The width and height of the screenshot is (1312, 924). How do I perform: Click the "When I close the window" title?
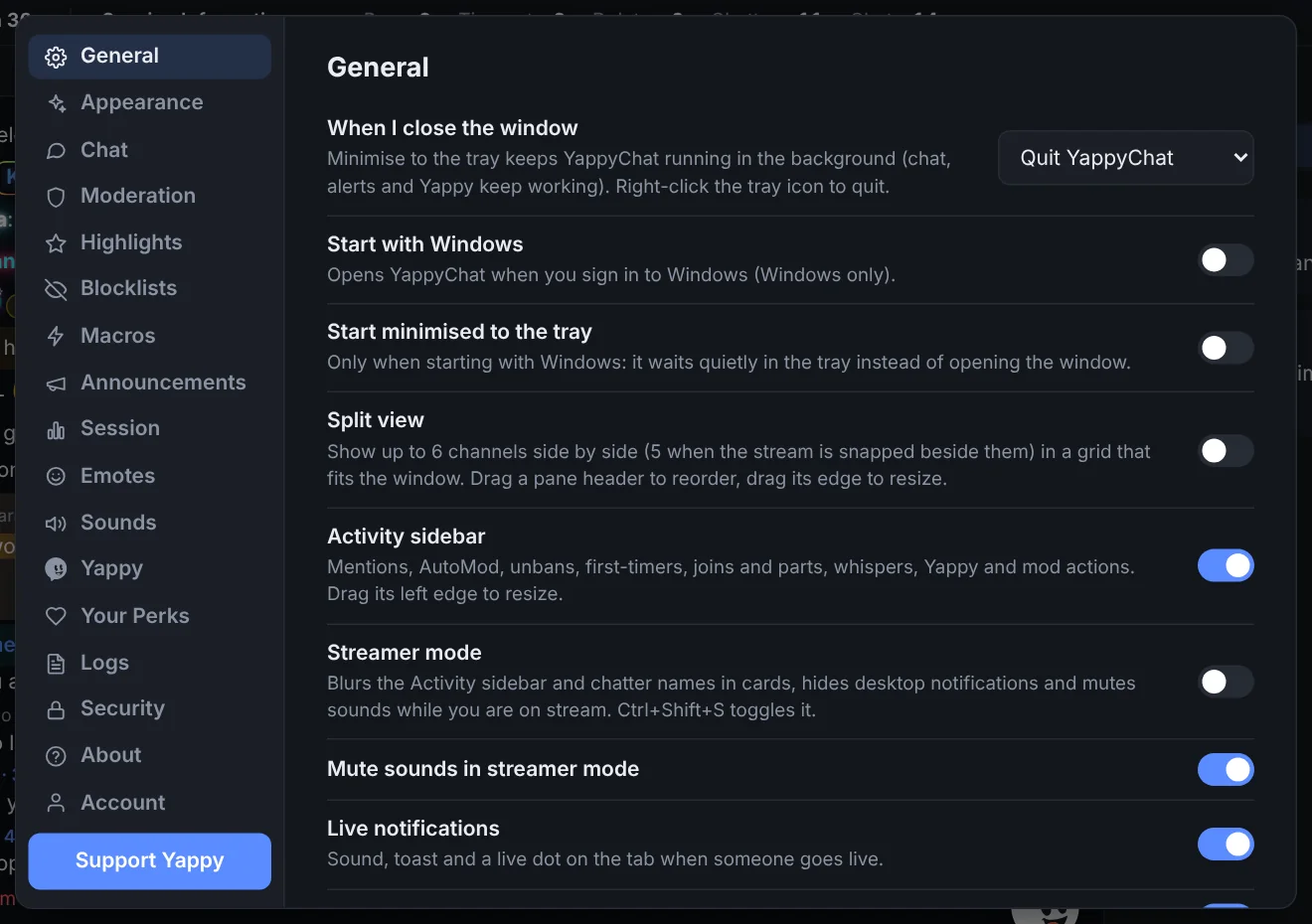click(452, 128)
